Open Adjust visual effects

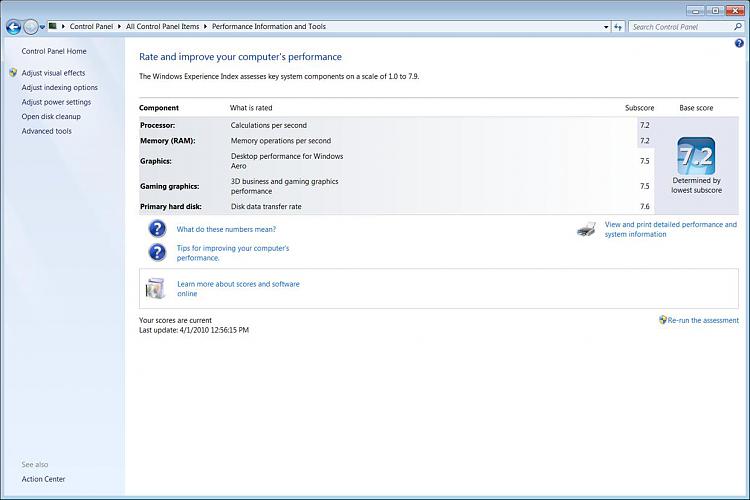click(x=53, y=73)
